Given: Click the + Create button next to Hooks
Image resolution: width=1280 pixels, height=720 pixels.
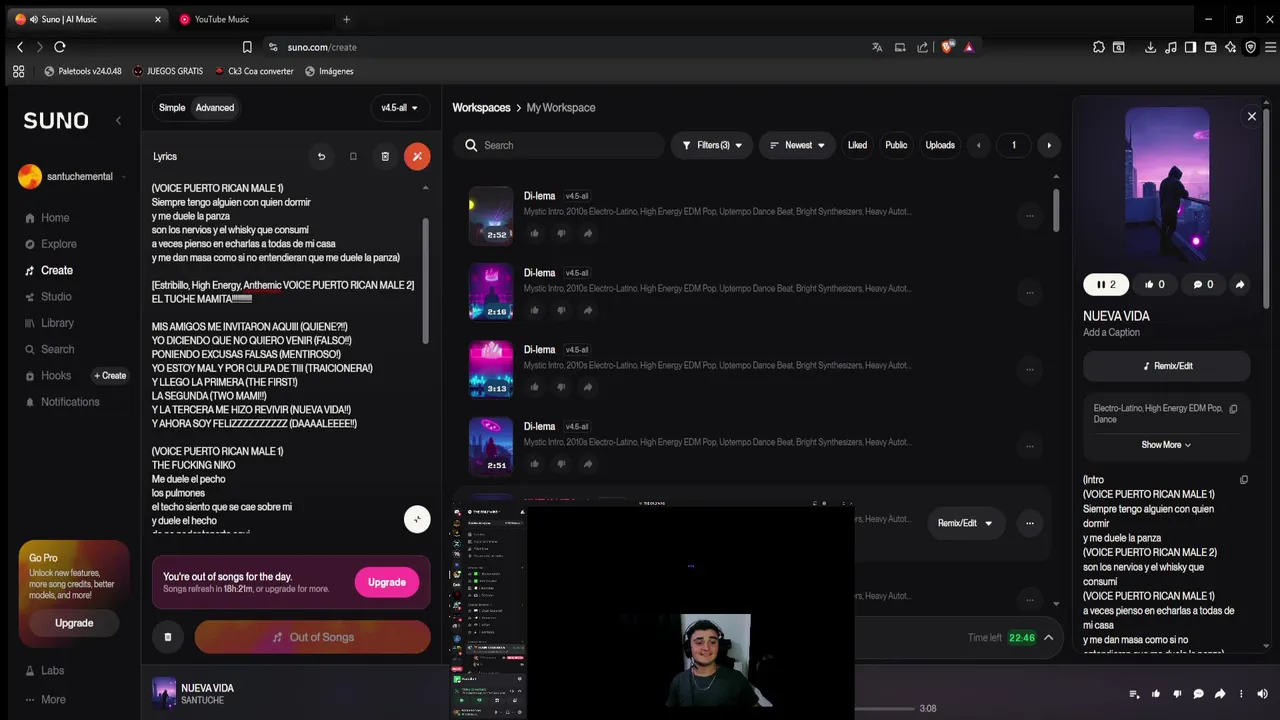Looking at the screenshot, I should click(x=110, y=376).
